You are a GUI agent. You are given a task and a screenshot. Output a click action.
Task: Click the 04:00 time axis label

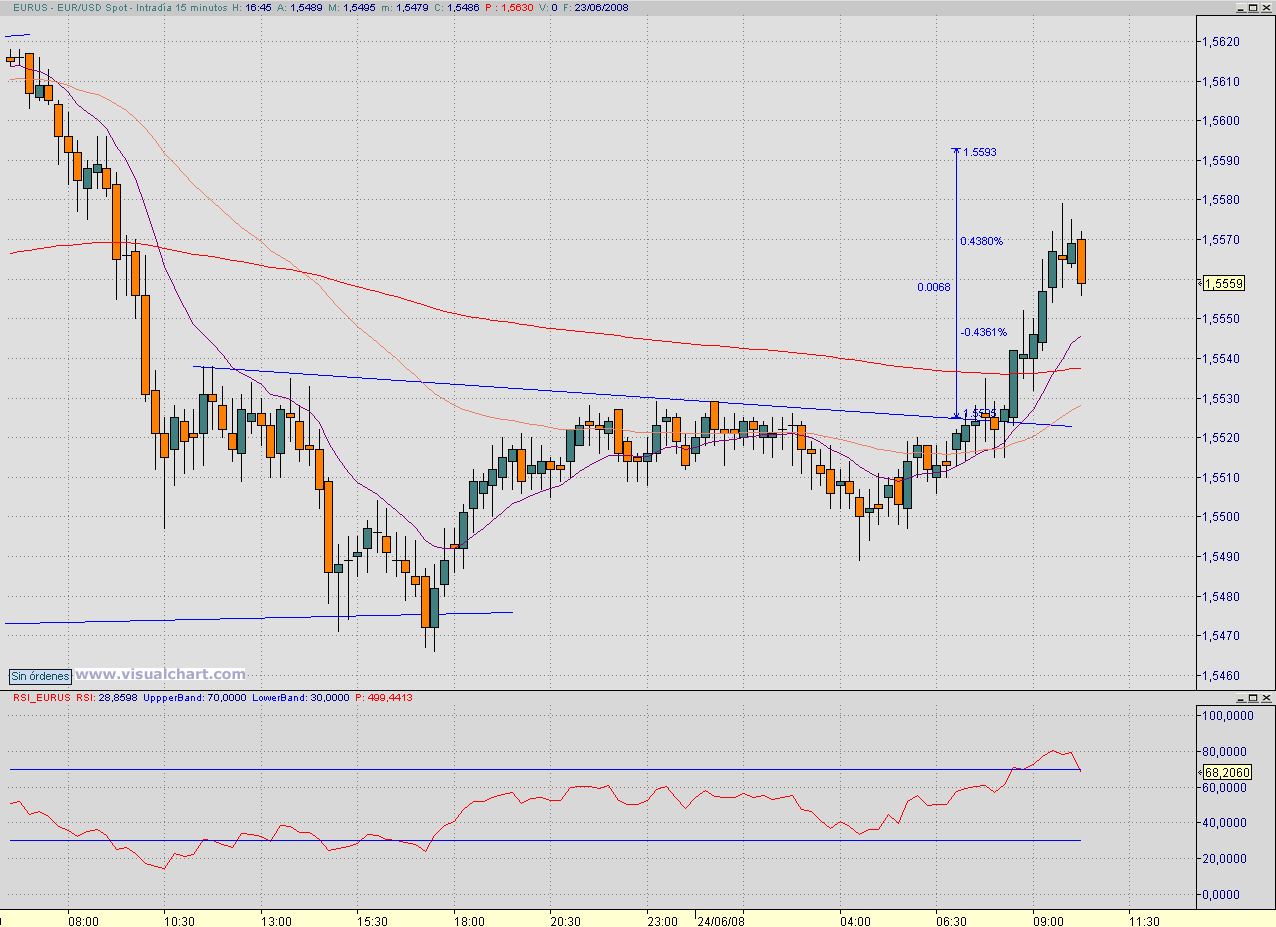click(854, 921)
